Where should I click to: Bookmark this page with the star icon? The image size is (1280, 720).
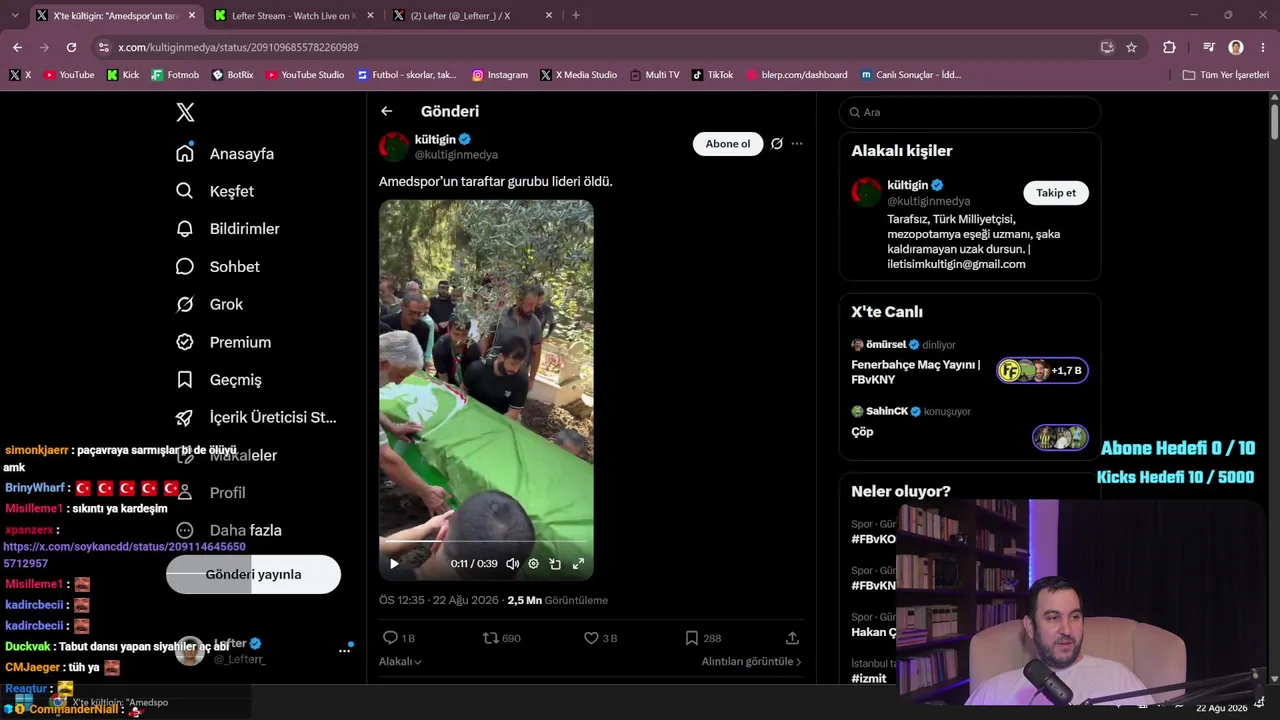pos(1132,47)
